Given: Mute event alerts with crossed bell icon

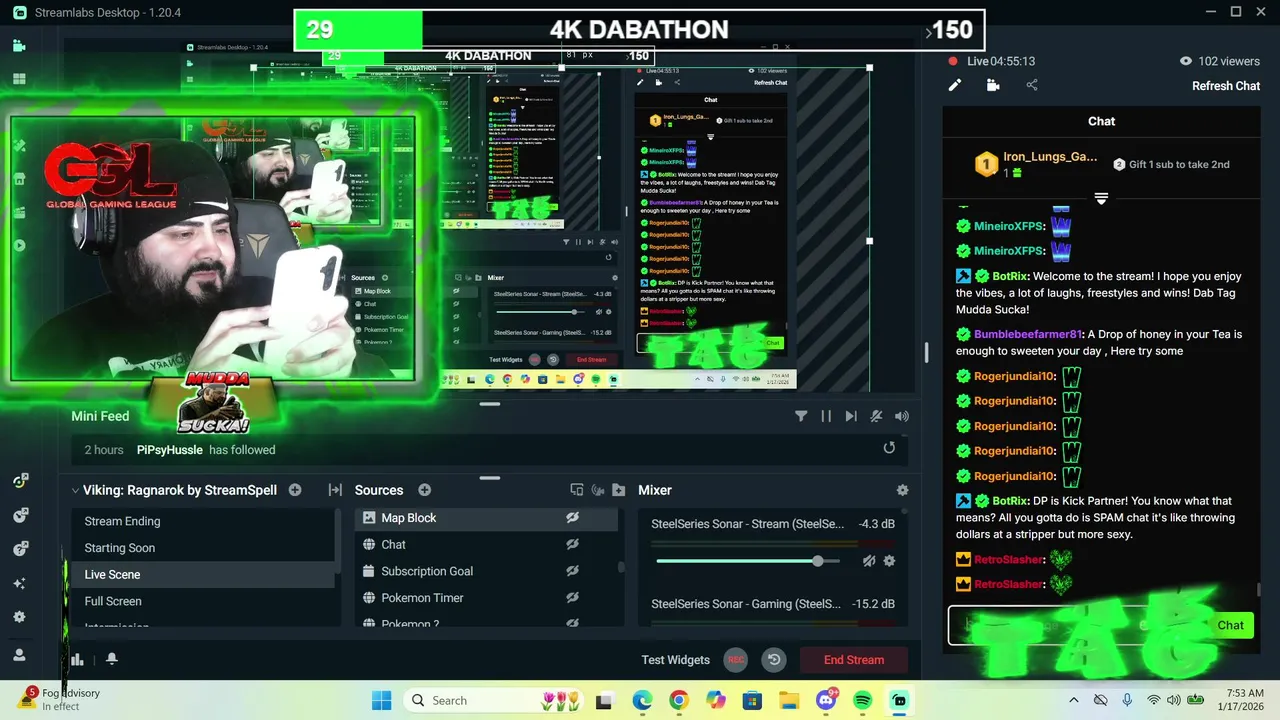Looking at the screenshot, I should [x=876, y=416].
